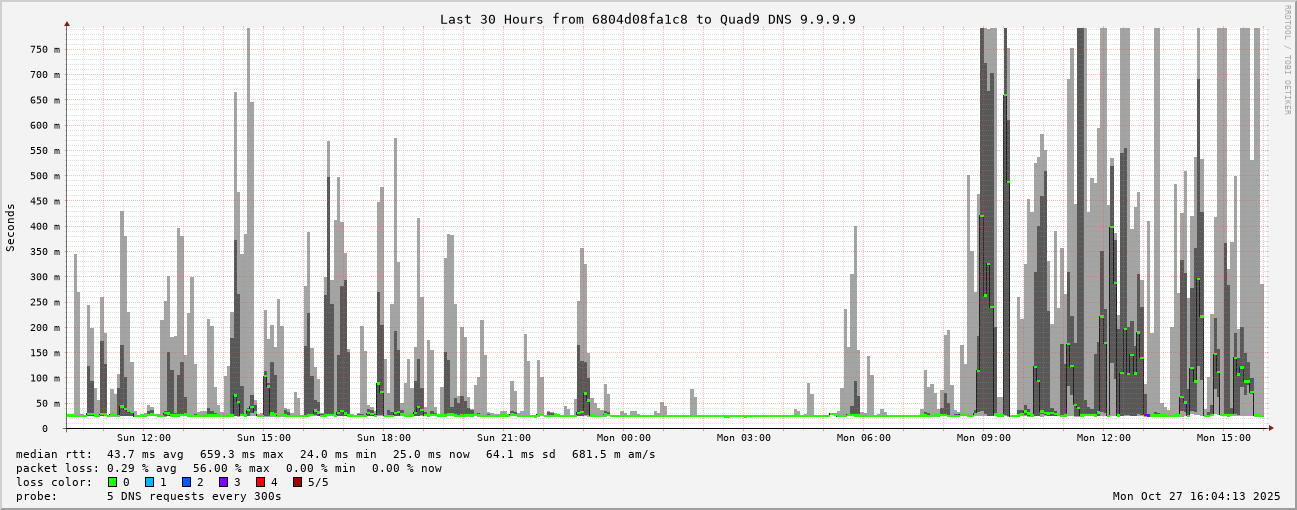Select the Sun 12:00 time axis label
Viewport: 1297px width, 510px height.
pyautogui.click(x=143, y=438)
